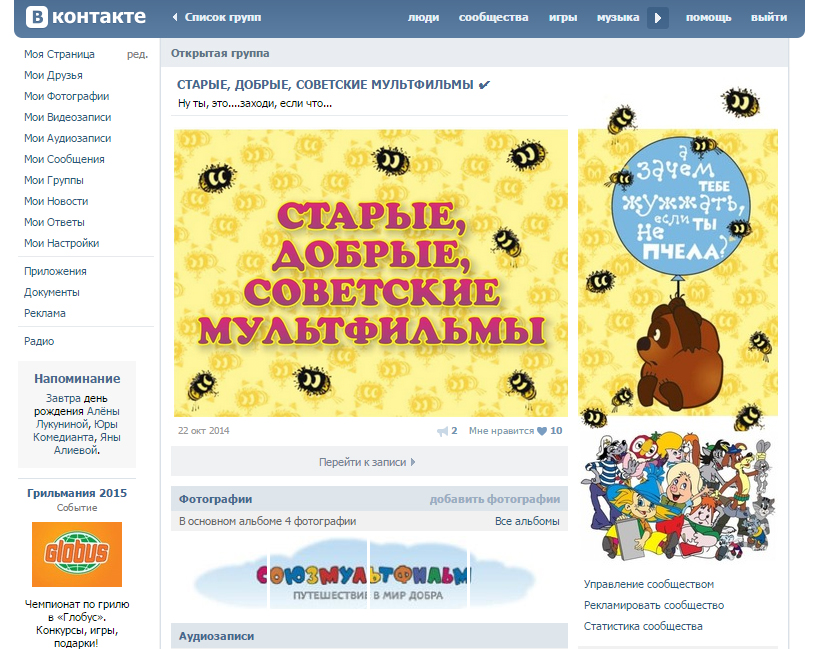
Task: Open the сообщества header menu
Action: tap(494, 17)
